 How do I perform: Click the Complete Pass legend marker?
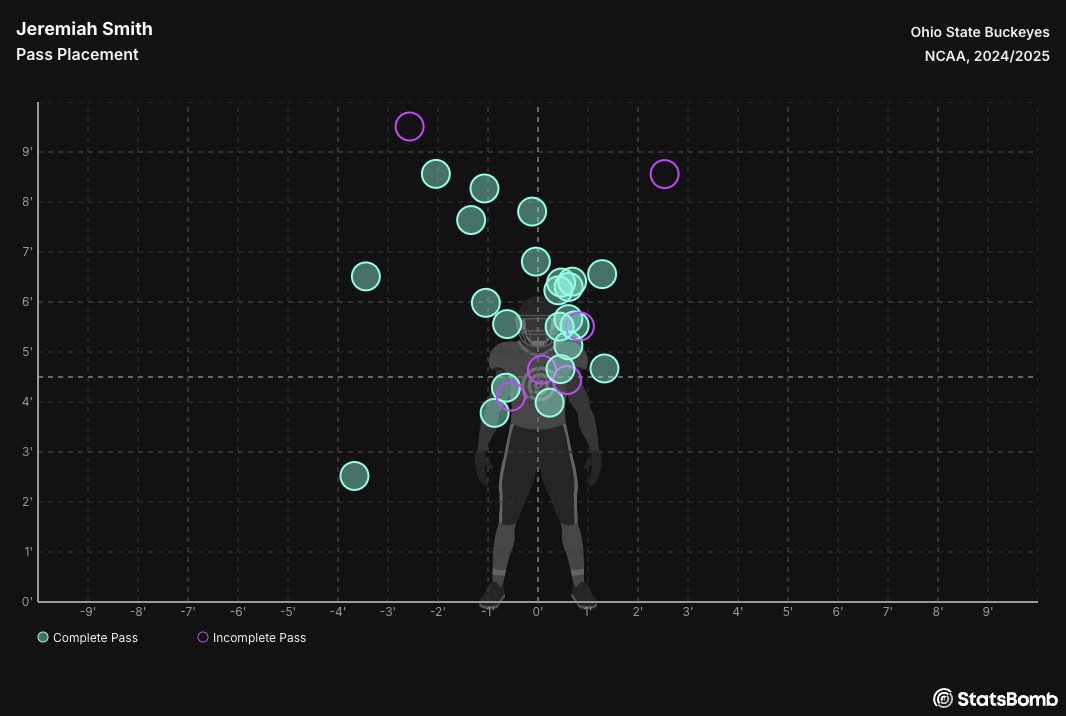43,637
